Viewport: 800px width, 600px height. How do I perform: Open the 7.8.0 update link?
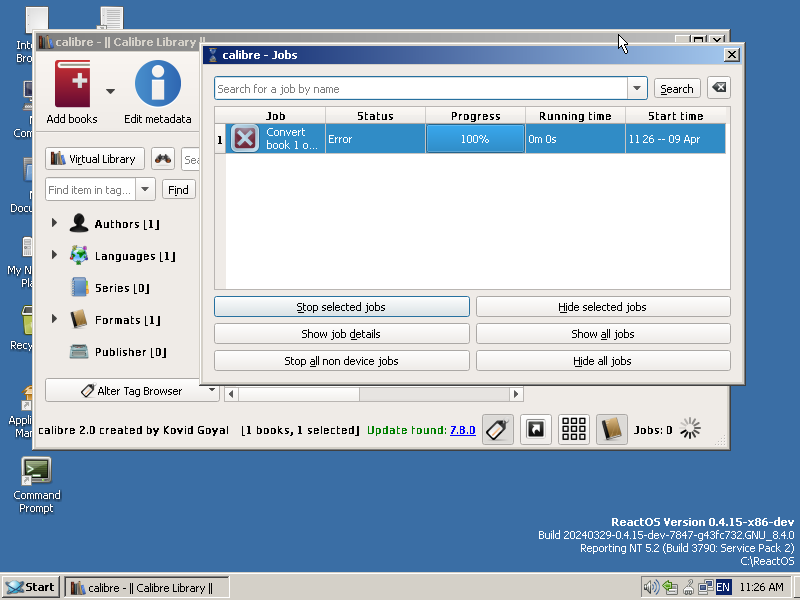pyautogui.click(x=461, y=429)
